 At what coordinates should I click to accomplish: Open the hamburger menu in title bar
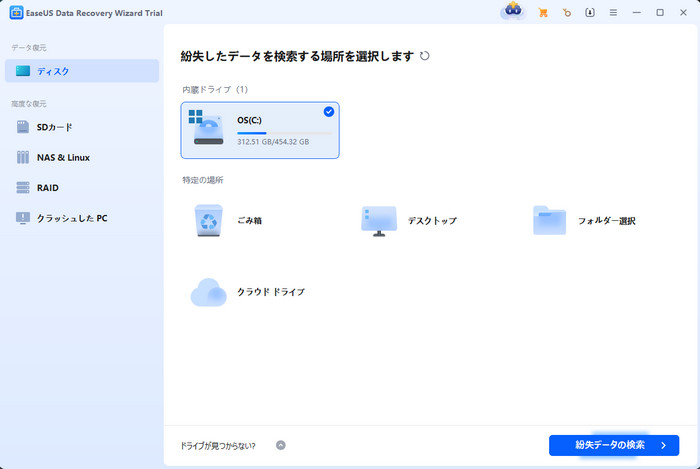pos(613,13)
